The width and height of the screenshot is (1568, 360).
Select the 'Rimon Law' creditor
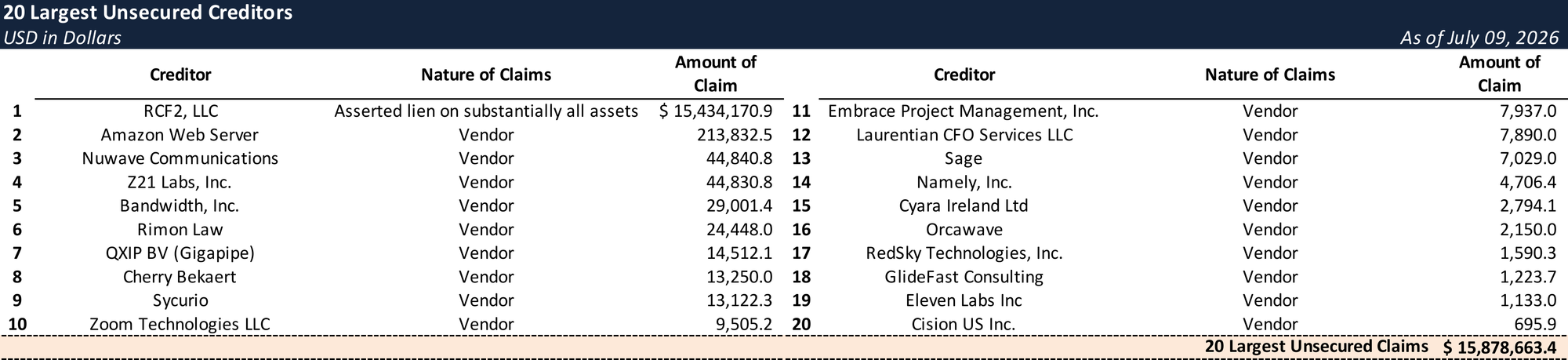tap(180, 230)
